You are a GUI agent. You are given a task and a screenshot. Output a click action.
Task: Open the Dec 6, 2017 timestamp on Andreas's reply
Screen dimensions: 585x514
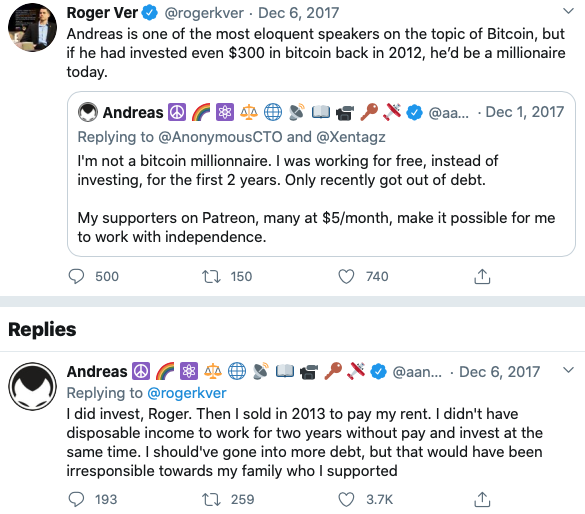(x=500, y=372)
